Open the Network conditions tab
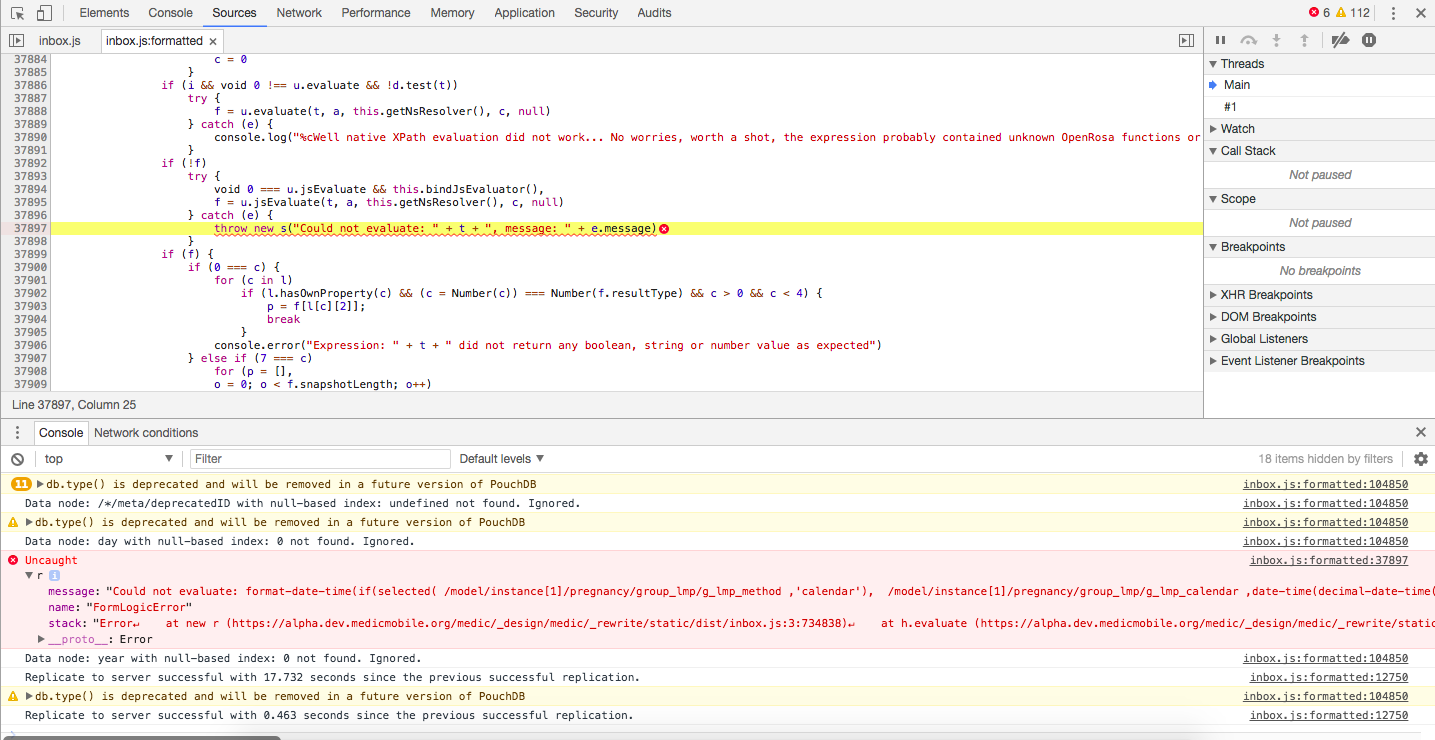This screenshot has width=1435, height=740. click(x=145, y=432)
